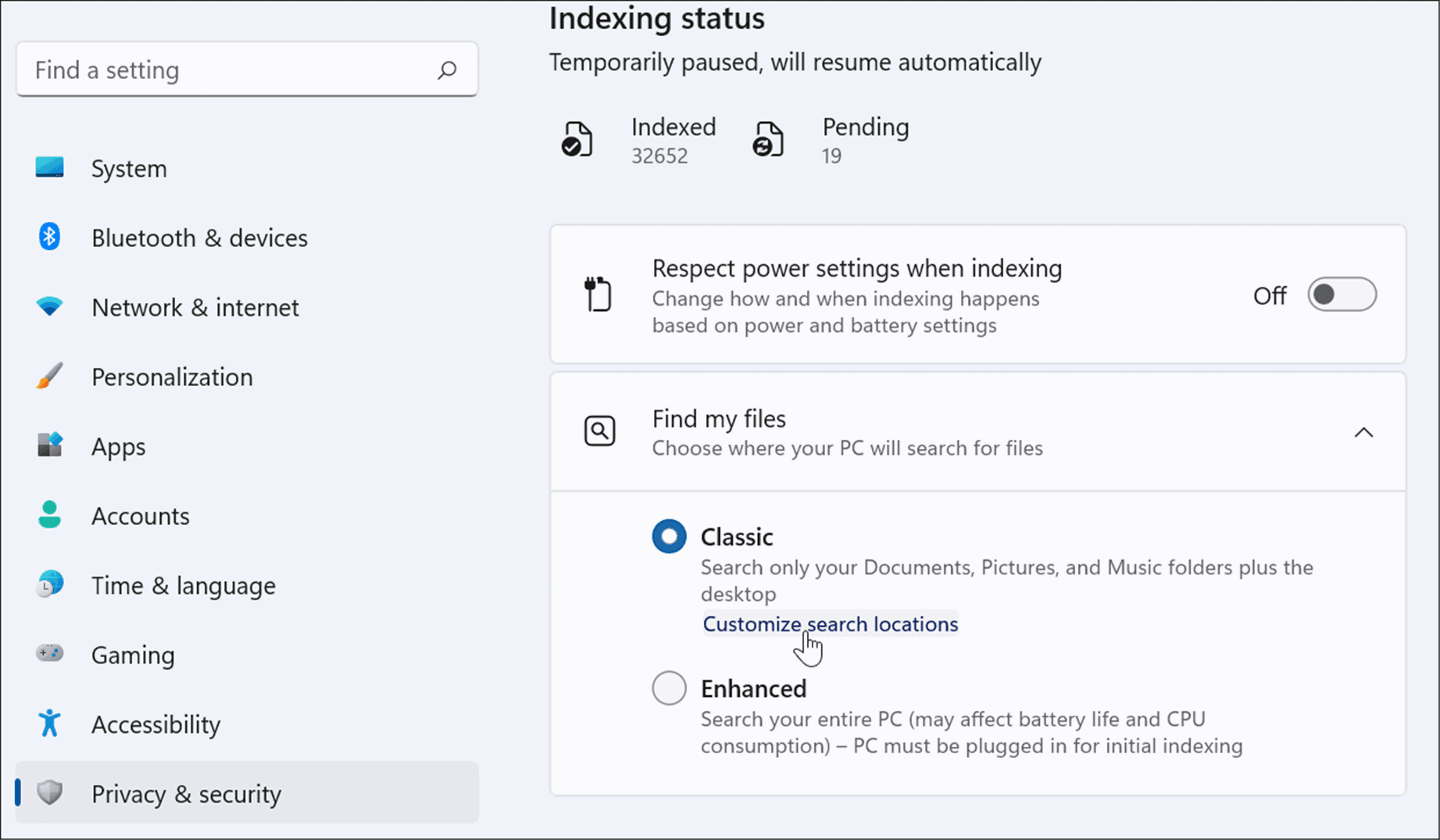Open Network & internet via its Wi-Fi icon
Screen dimensions: 1440x840
click(48, 306)
